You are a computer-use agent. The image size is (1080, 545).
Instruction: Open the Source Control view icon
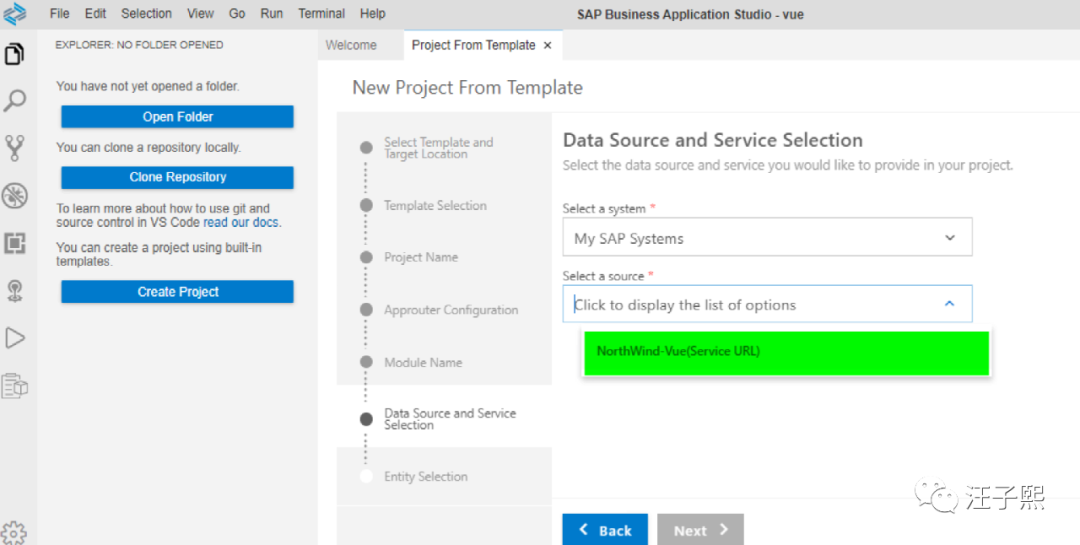(x=15, y=148)
